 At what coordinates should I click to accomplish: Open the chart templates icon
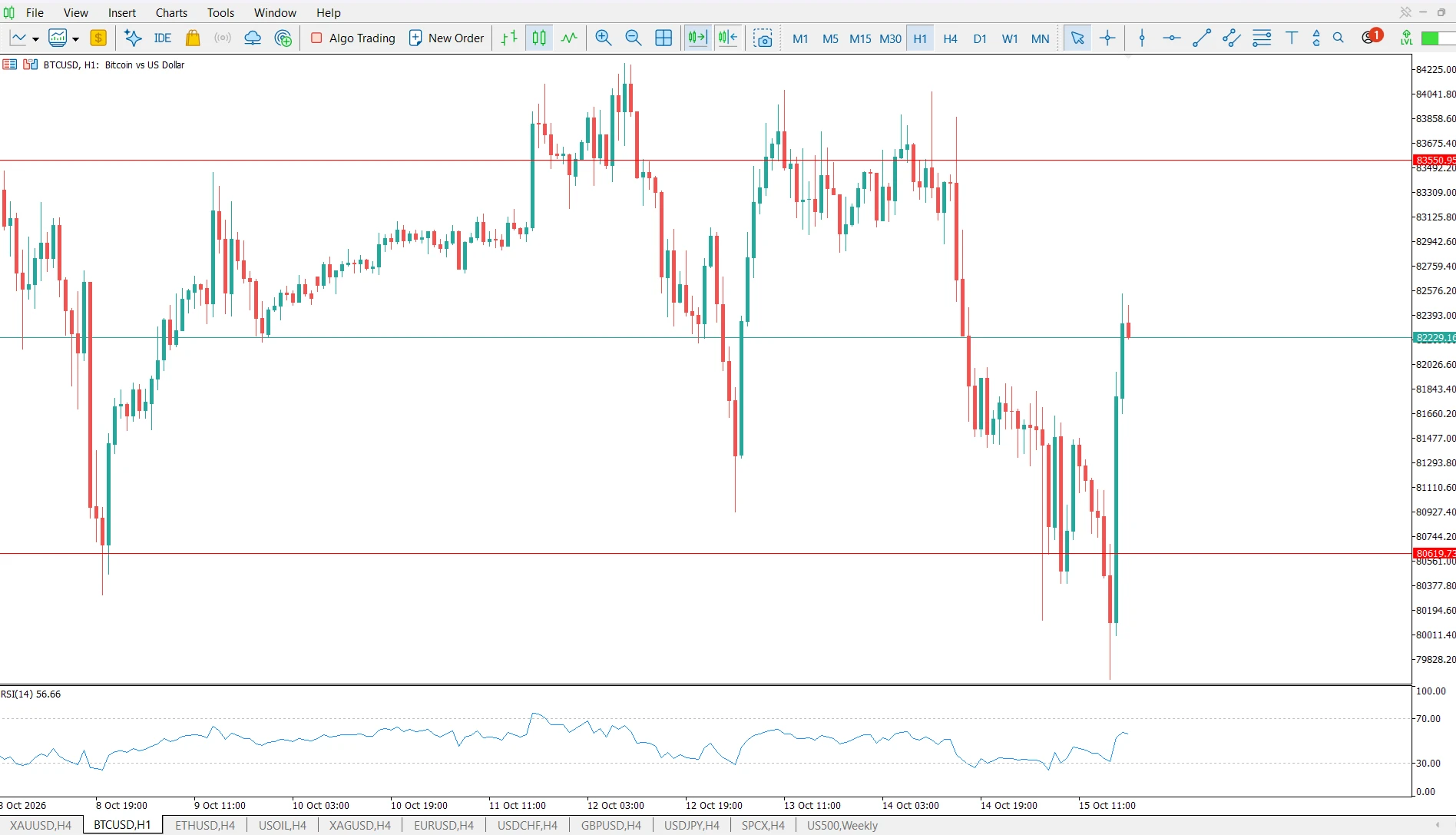click(58, 38)
